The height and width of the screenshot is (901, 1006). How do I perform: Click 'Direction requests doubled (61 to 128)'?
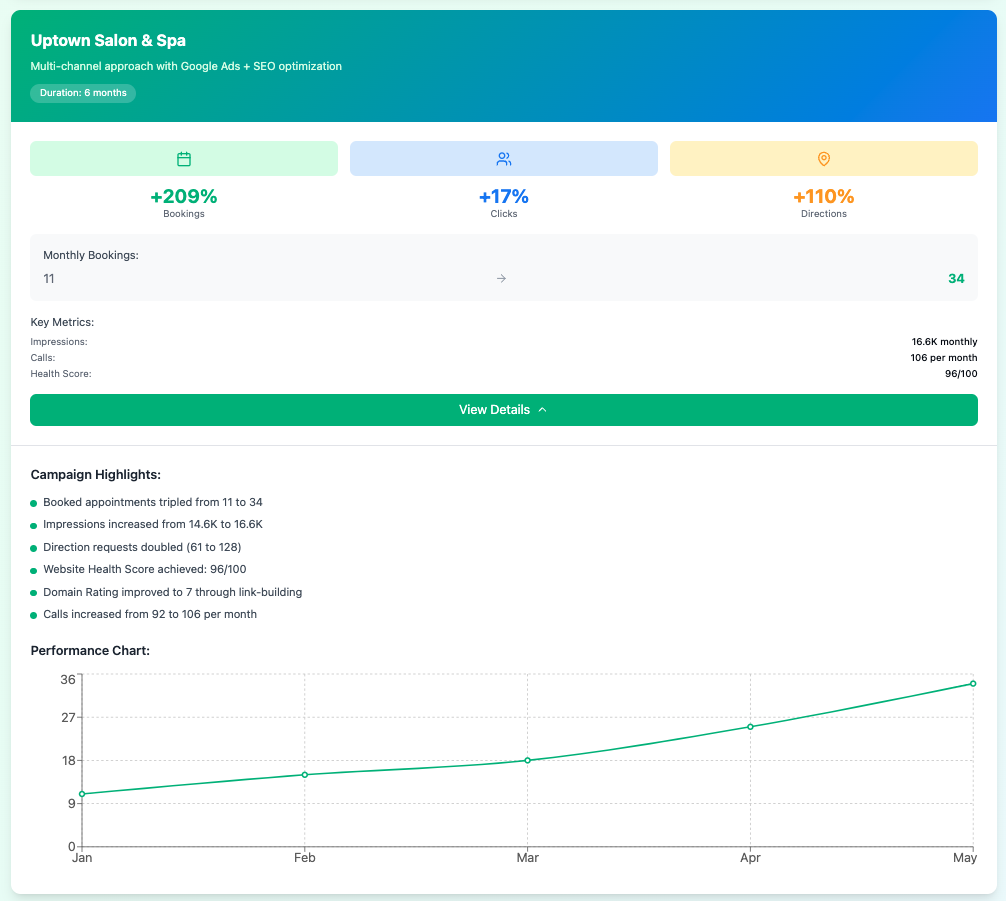(142, 547)
